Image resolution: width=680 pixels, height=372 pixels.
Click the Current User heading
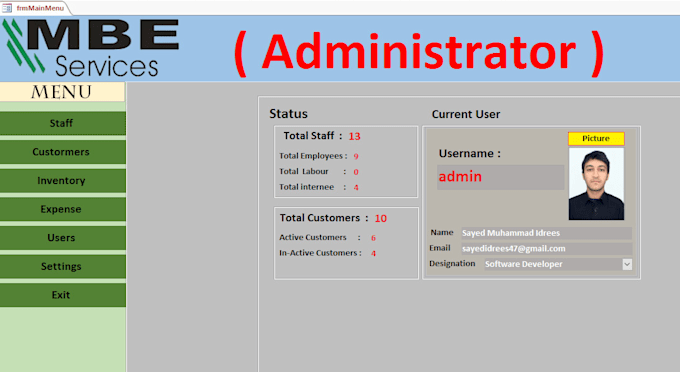tap(466, 114)
